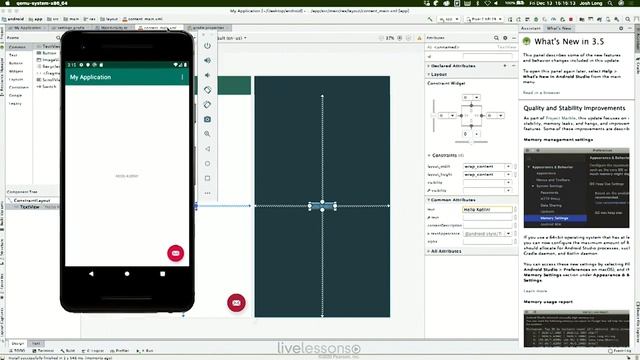The width and height of the screenshot is (640, 360).
Task: Tap the phone's overflow menu dots
Action: click(182, 77)
